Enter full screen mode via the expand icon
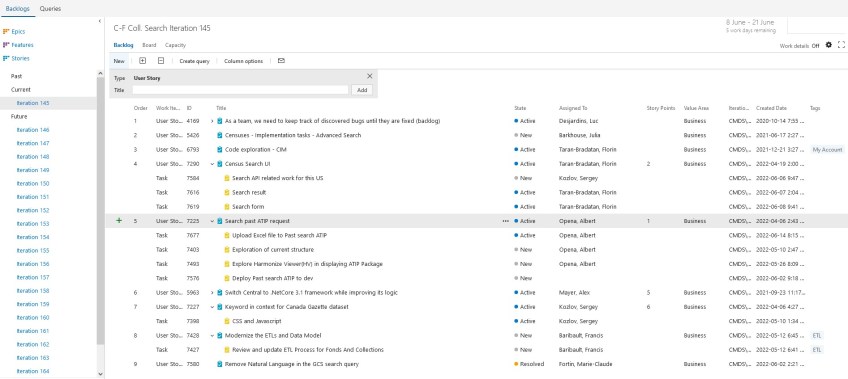The image size is (848, 379). pyautogui.click(x=841, y=45)
